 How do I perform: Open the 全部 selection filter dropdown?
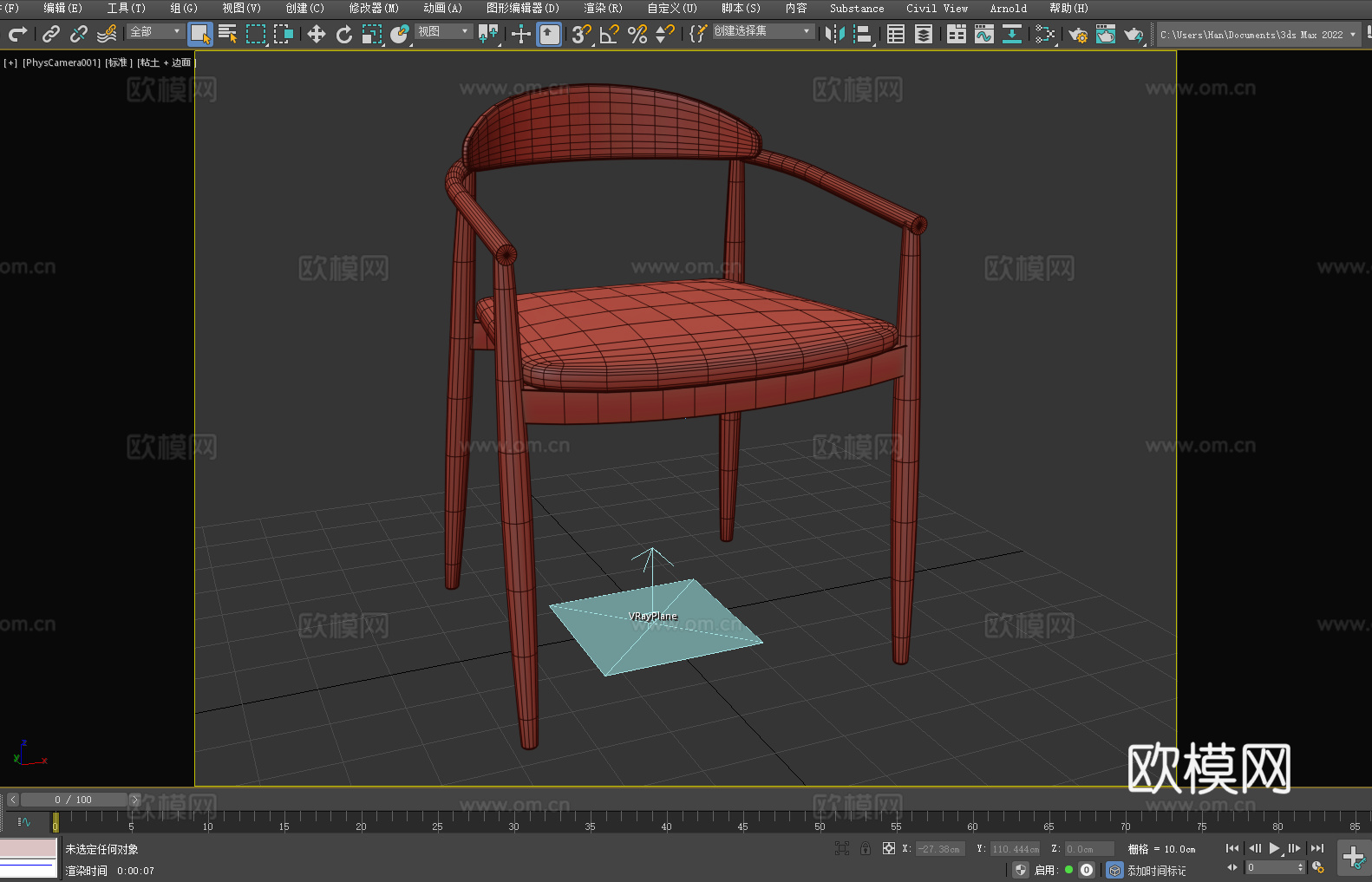click(156, 31)
